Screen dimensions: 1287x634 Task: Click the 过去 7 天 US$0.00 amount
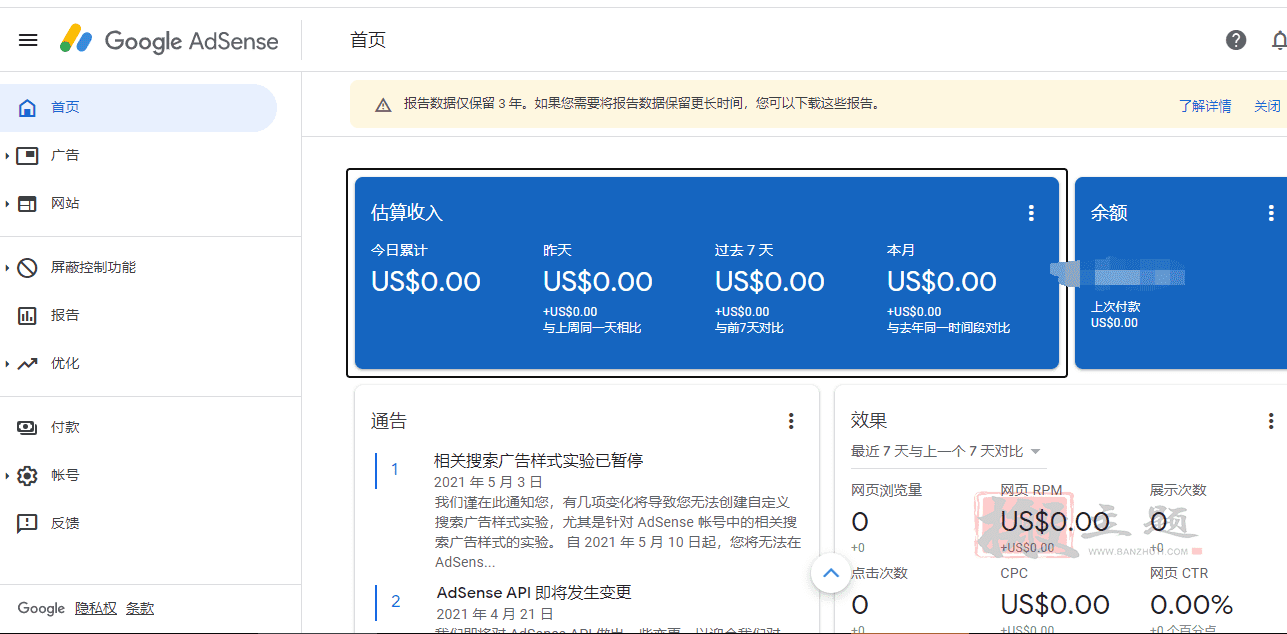770,282
